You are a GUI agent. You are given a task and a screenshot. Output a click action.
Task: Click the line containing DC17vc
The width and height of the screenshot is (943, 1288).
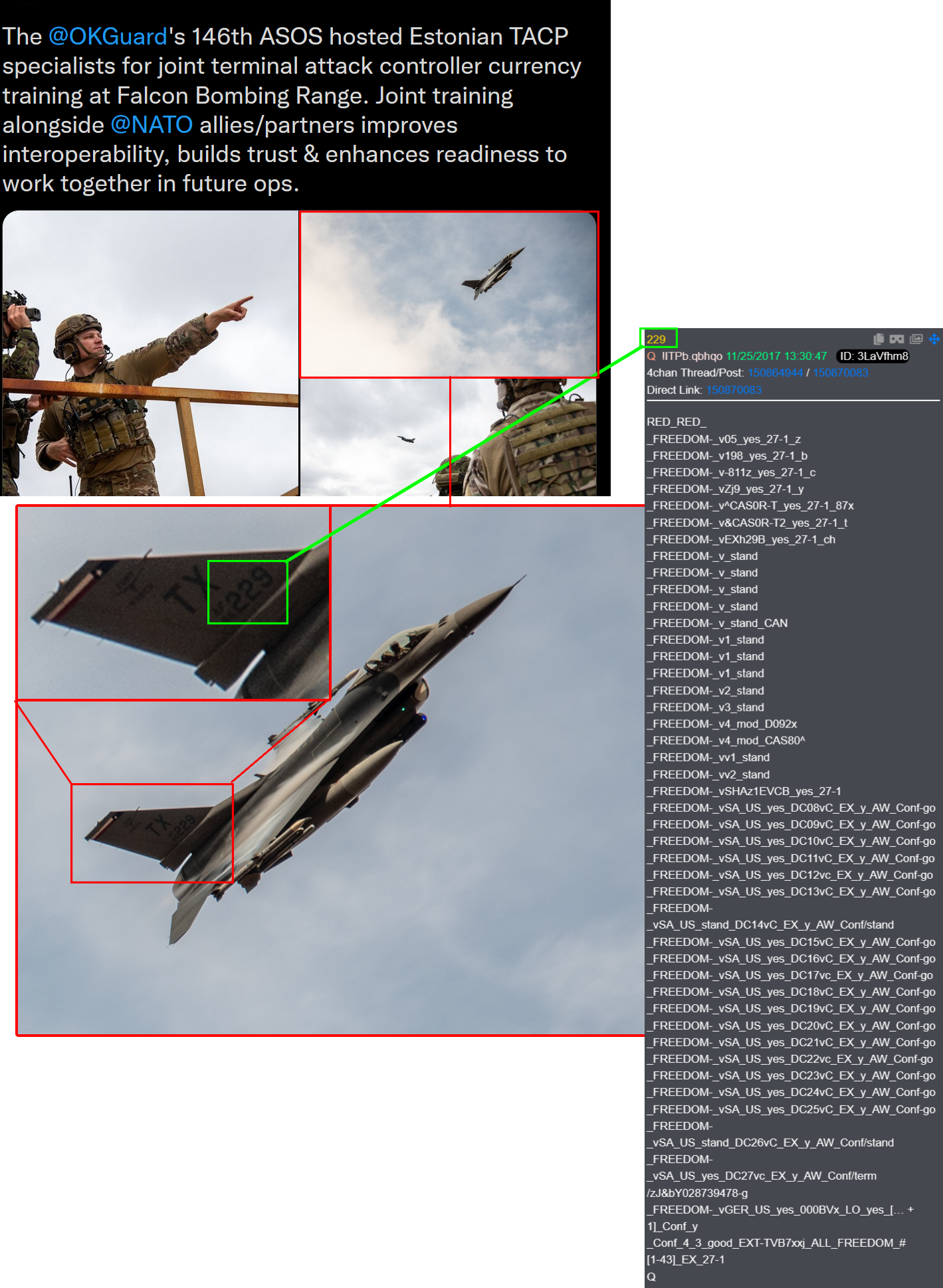pos(789,975)
